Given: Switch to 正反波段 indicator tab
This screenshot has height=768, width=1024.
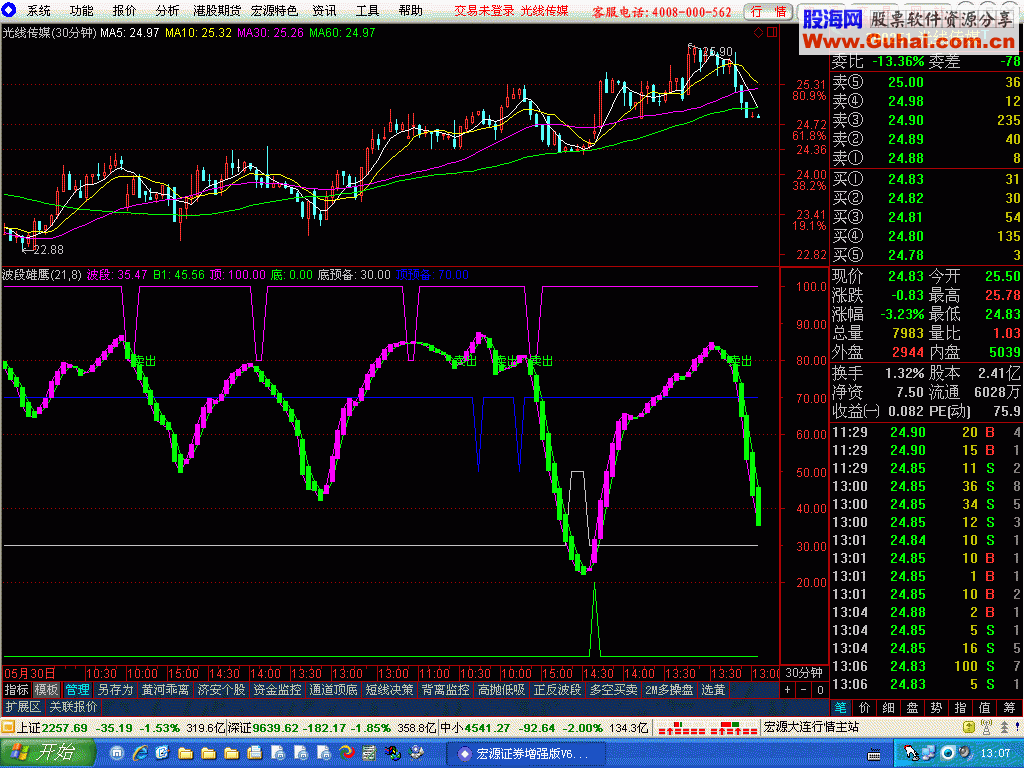Looking at the screenshot, I should click(x=557, y=690).
